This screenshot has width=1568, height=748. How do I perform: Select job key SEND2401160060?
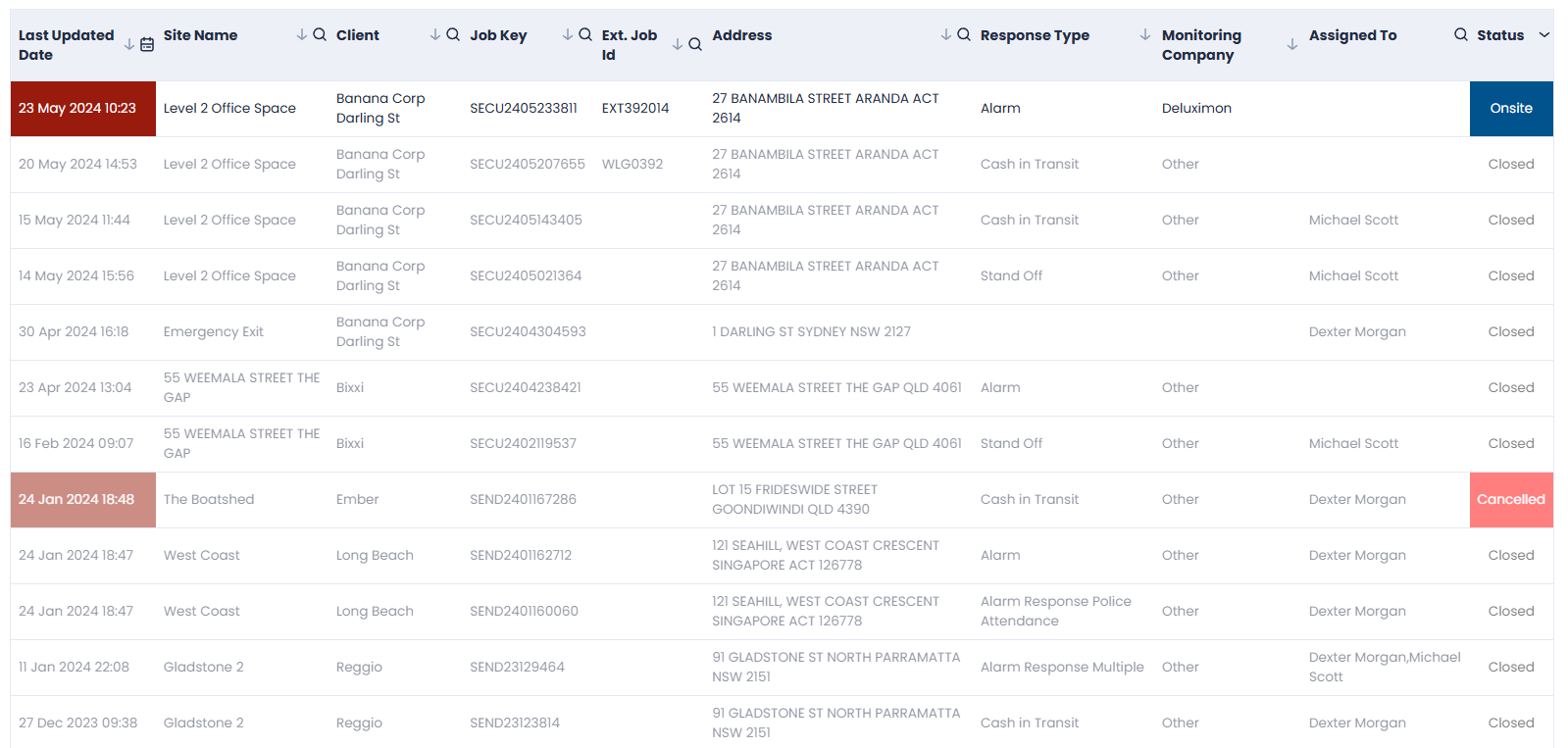click(524, 611)
